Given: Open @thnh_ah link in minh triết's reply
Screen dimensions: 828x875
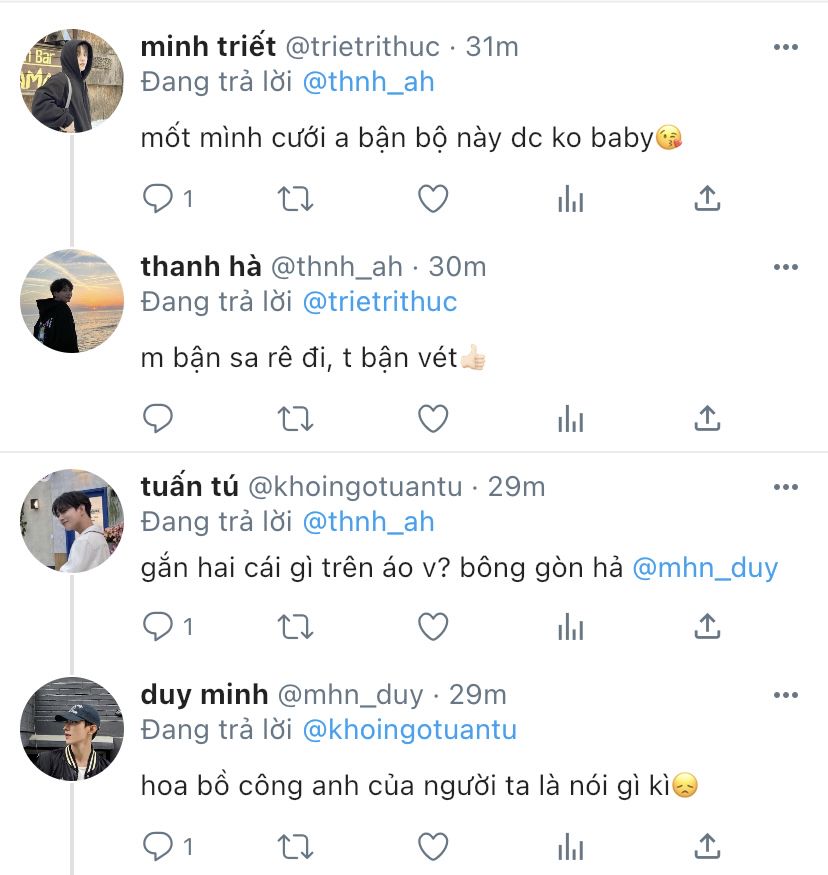Looking at the screenshot, I should point(368,82).
